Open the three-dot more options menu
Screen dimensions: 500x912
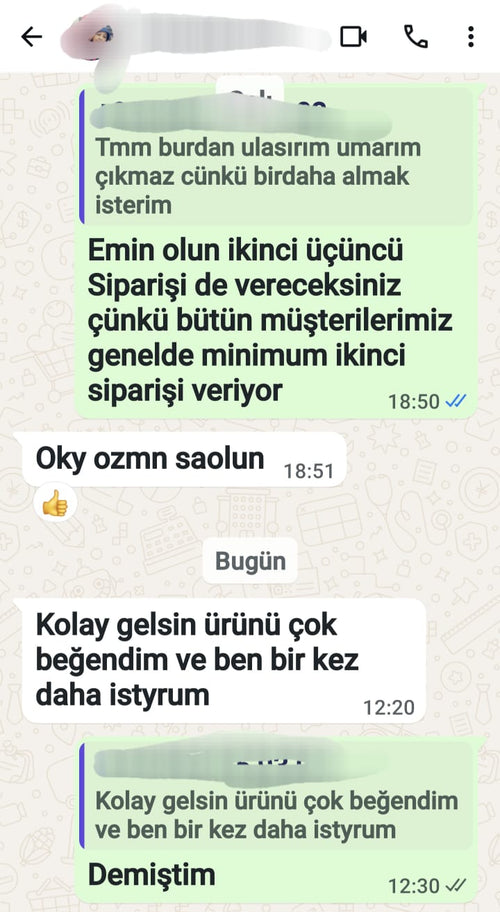(x=471, y=37)
